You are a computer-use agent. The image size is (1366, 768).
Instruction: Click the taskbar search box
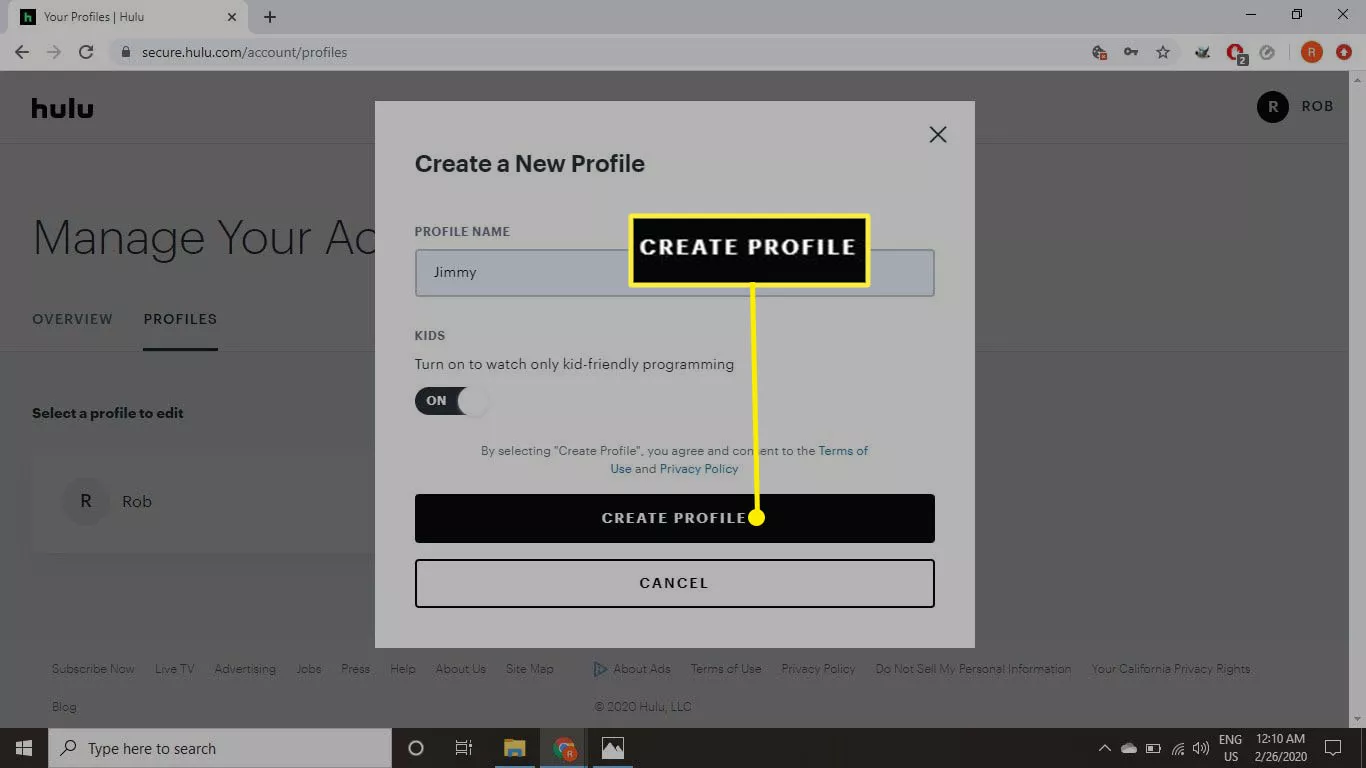click(220, 748)
